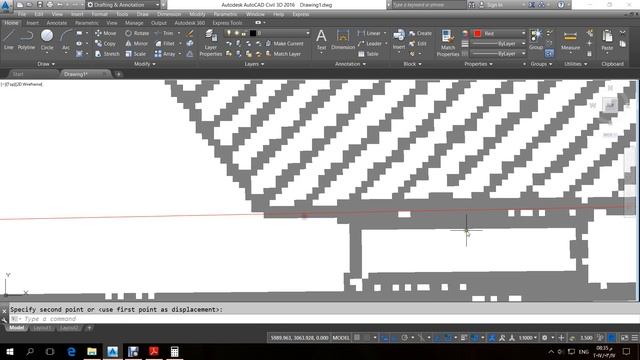This screenshot has width=640, height=360.
Task: Click the Insert block tool
Action: click(399, 40)
